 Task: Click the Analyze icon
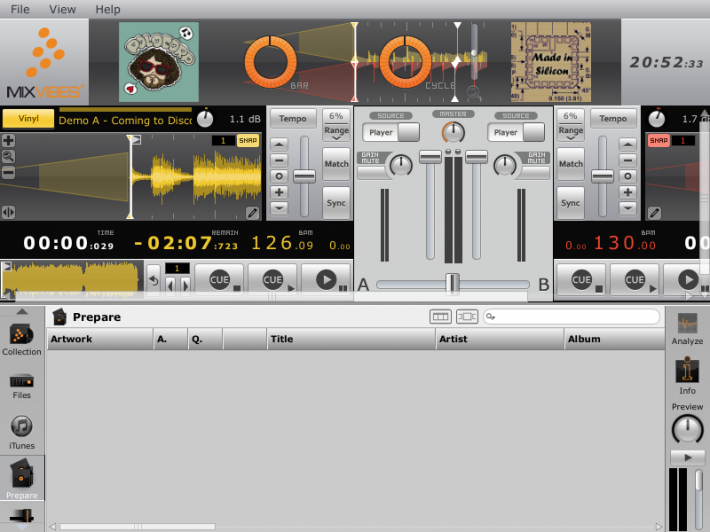tap(687, 329)
